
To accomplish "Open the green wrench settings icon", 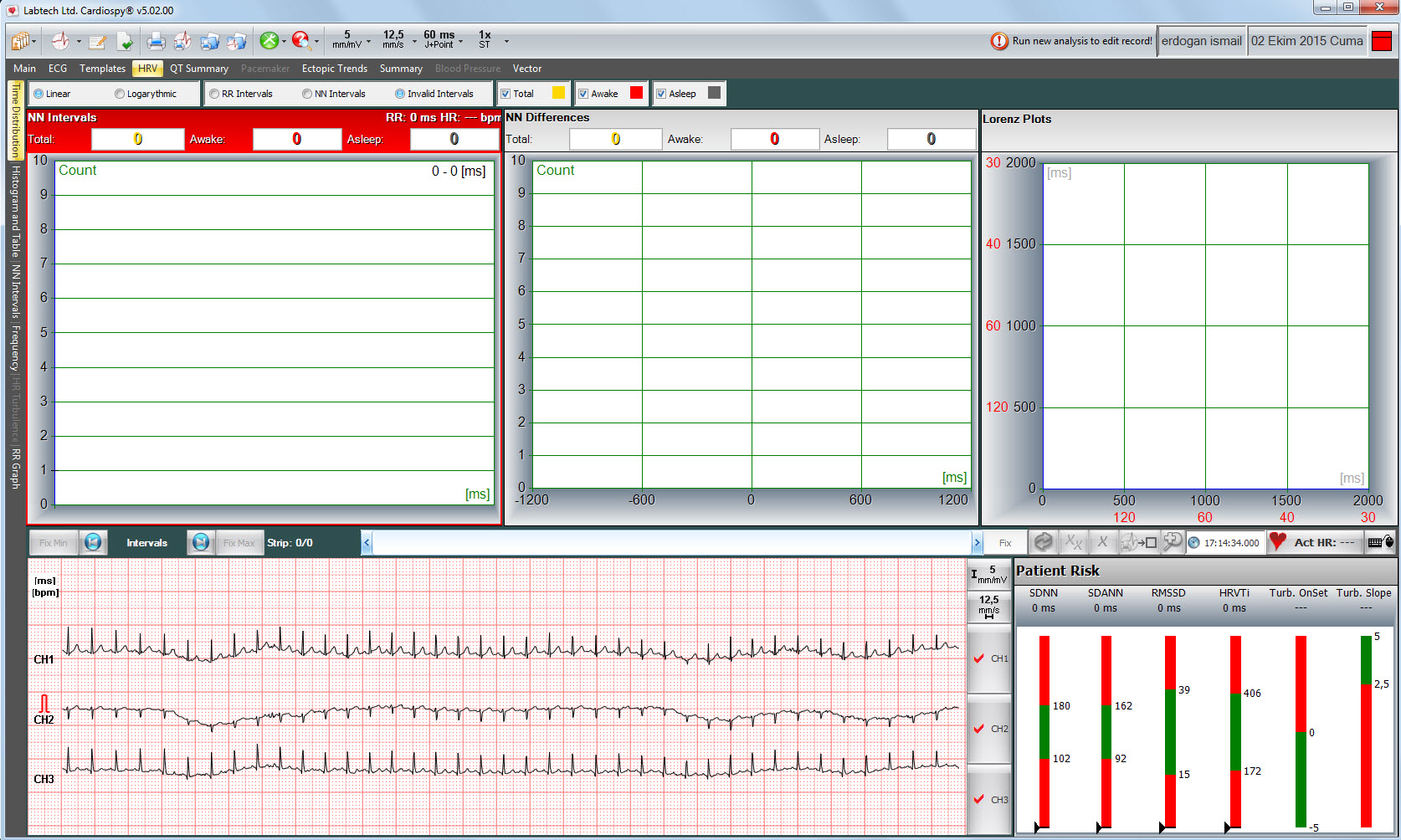I will point(269,40).
